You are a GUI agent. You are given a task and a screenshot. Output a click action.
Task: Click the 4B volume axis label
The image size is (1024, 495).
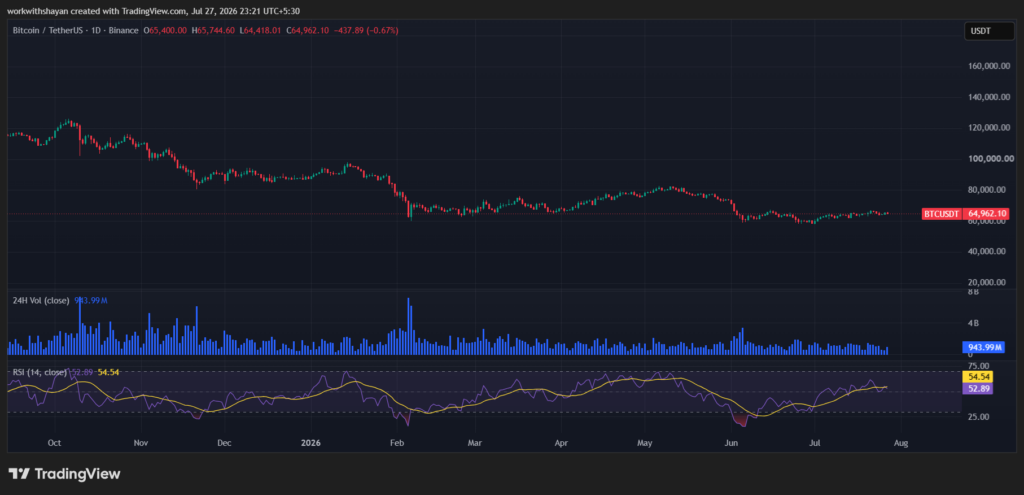pyautogui.click(x=973, y=323)
